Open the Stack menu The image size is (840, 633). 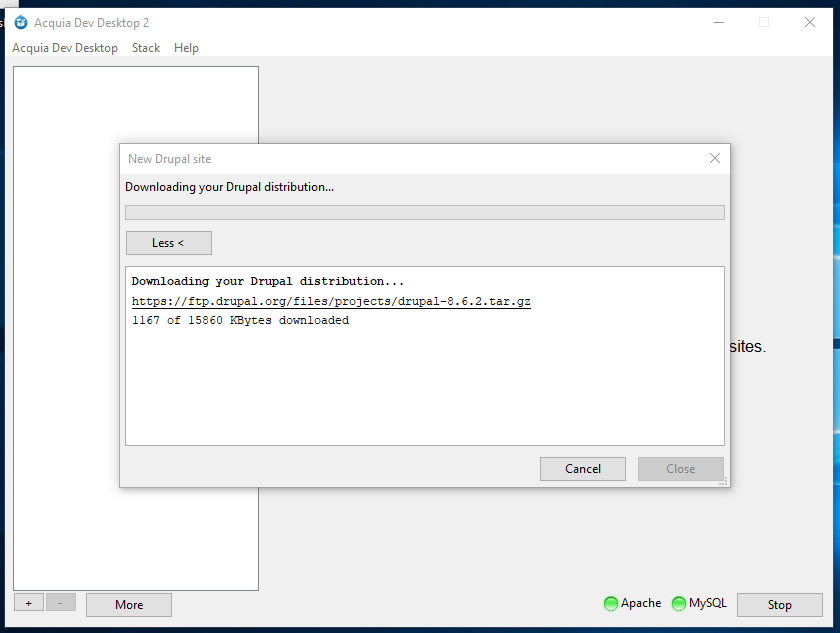click(146, 48)
